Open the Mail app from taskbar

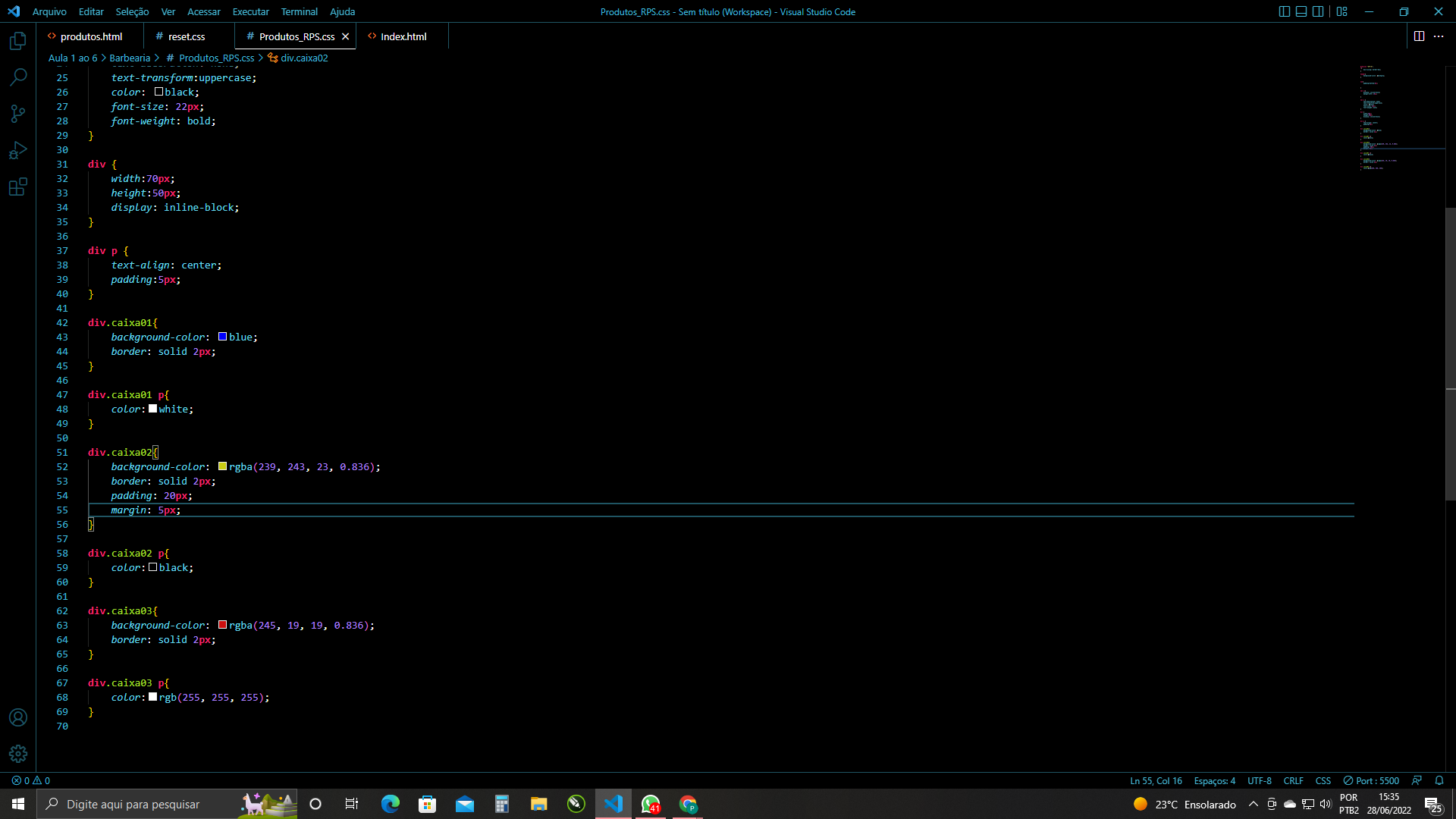point(464,804)
